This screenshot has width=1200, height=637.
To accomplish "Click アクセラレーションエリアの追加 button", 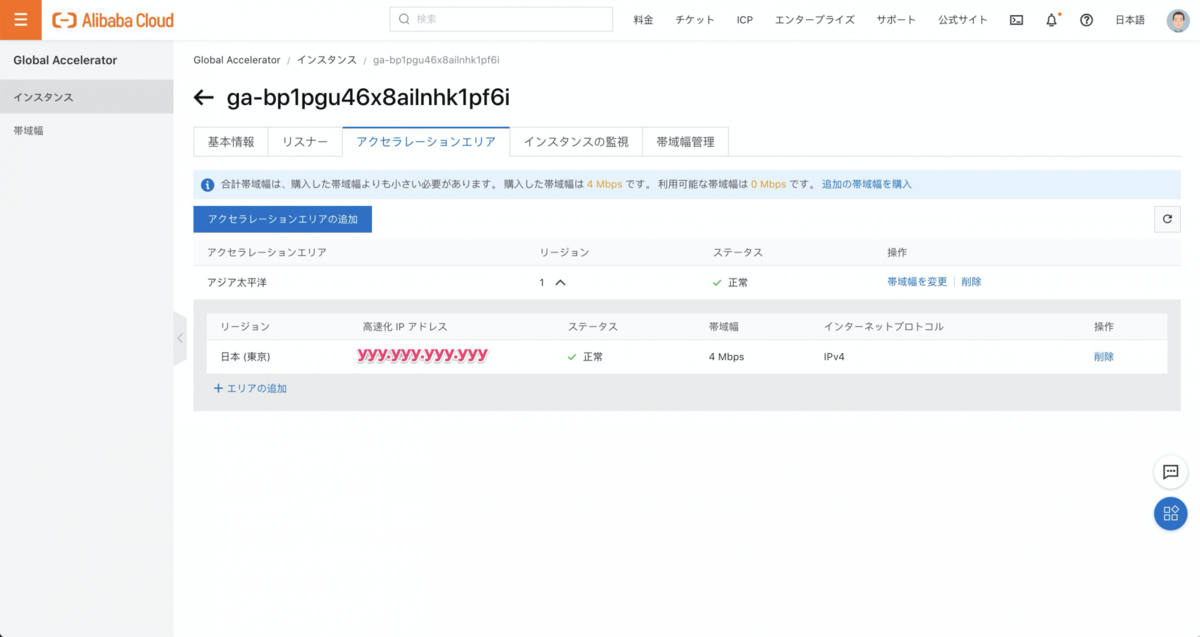I will point(282,219).
